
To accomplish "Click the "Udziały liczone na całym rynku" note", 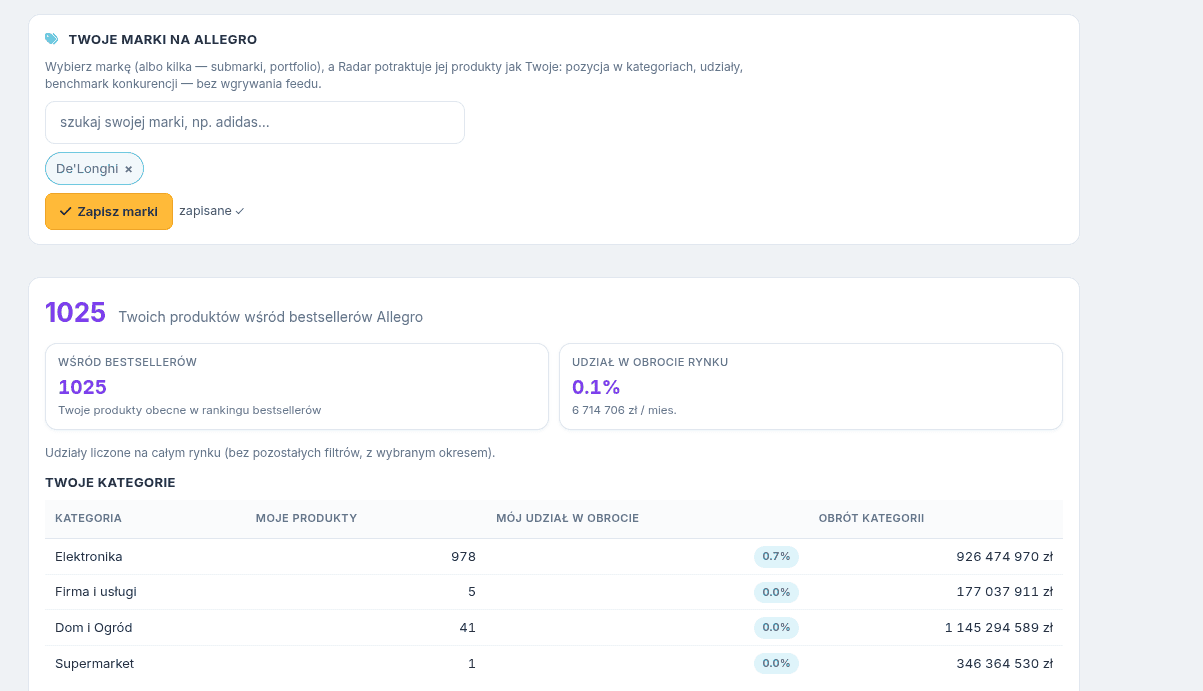I will tap(270, 453).
